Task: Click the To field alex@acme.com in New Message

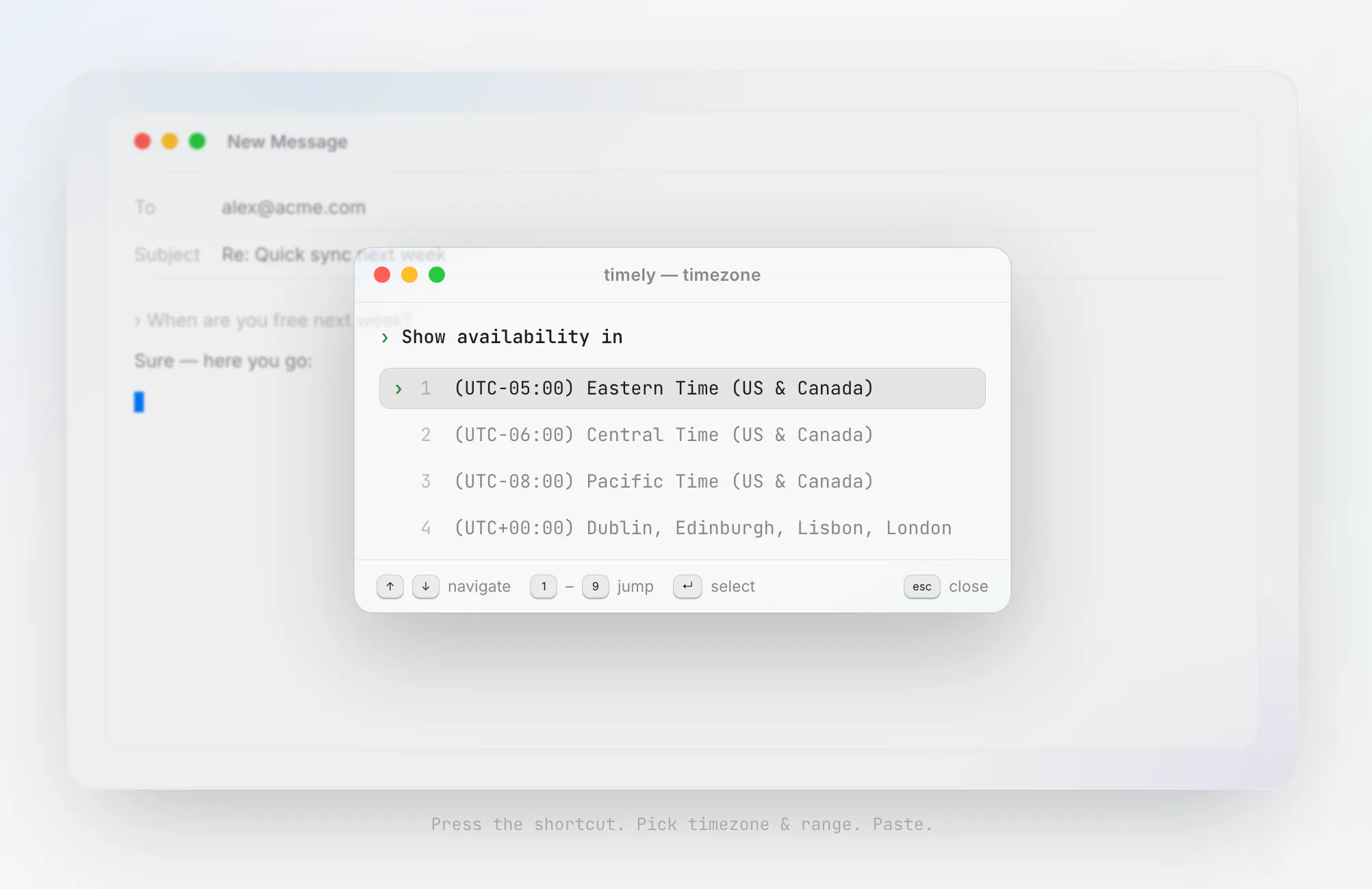Action: pos(293,208)
